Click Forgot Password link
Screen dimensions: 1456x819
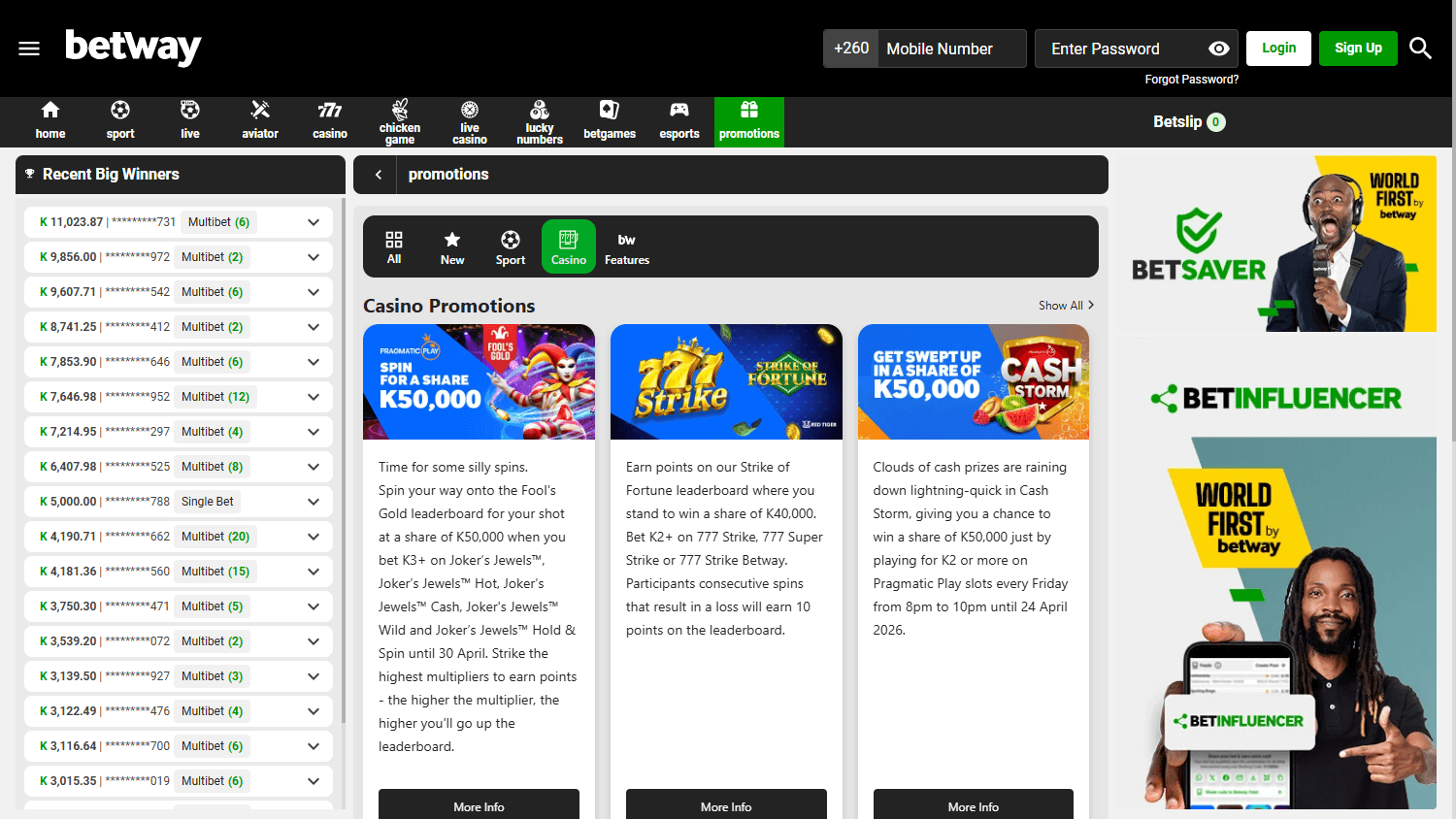pos(1191,80)
